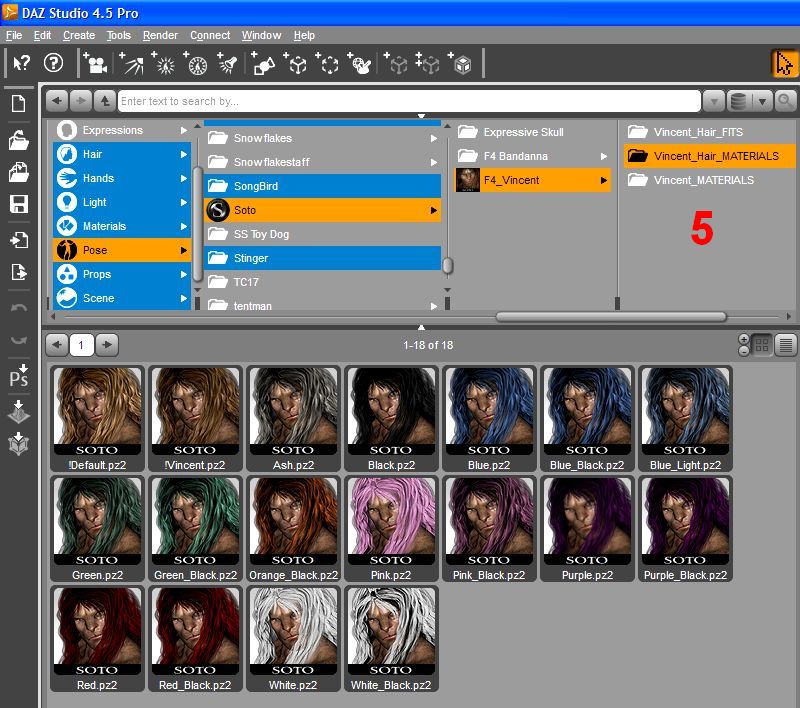Click the Open file icon in the sidebar
The image size is (800, 708).
tap(19, 140)
